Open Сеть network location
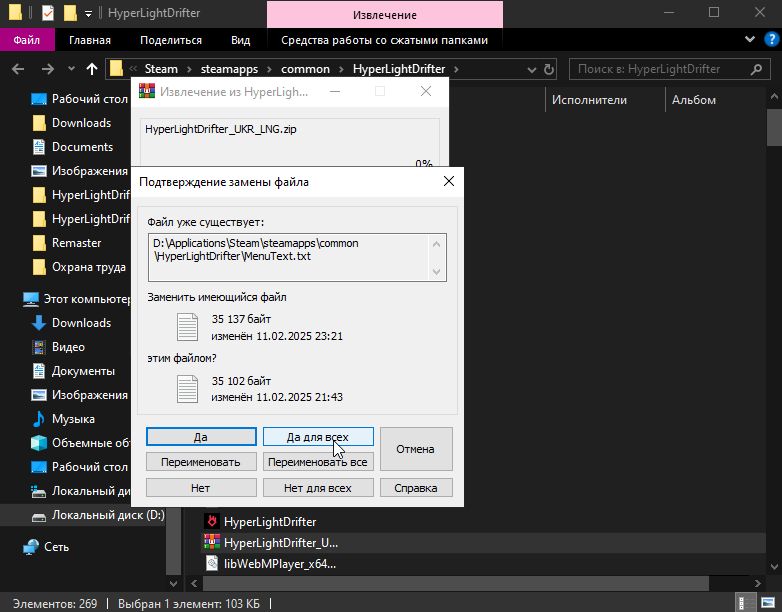782x612 pixels. (46, 547)
